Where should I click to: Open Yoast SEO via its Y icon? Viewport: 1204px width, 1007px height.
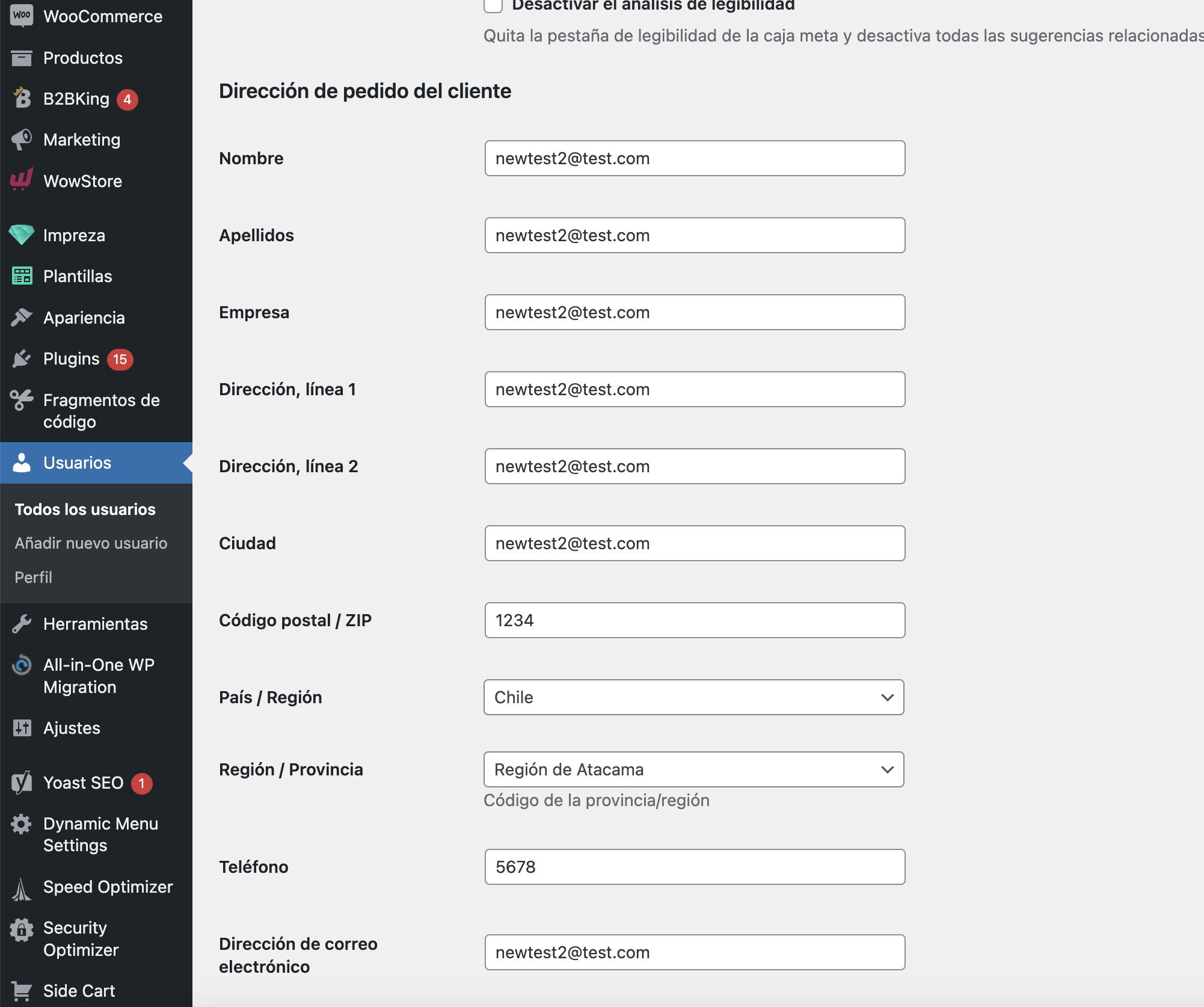point(22,783)
